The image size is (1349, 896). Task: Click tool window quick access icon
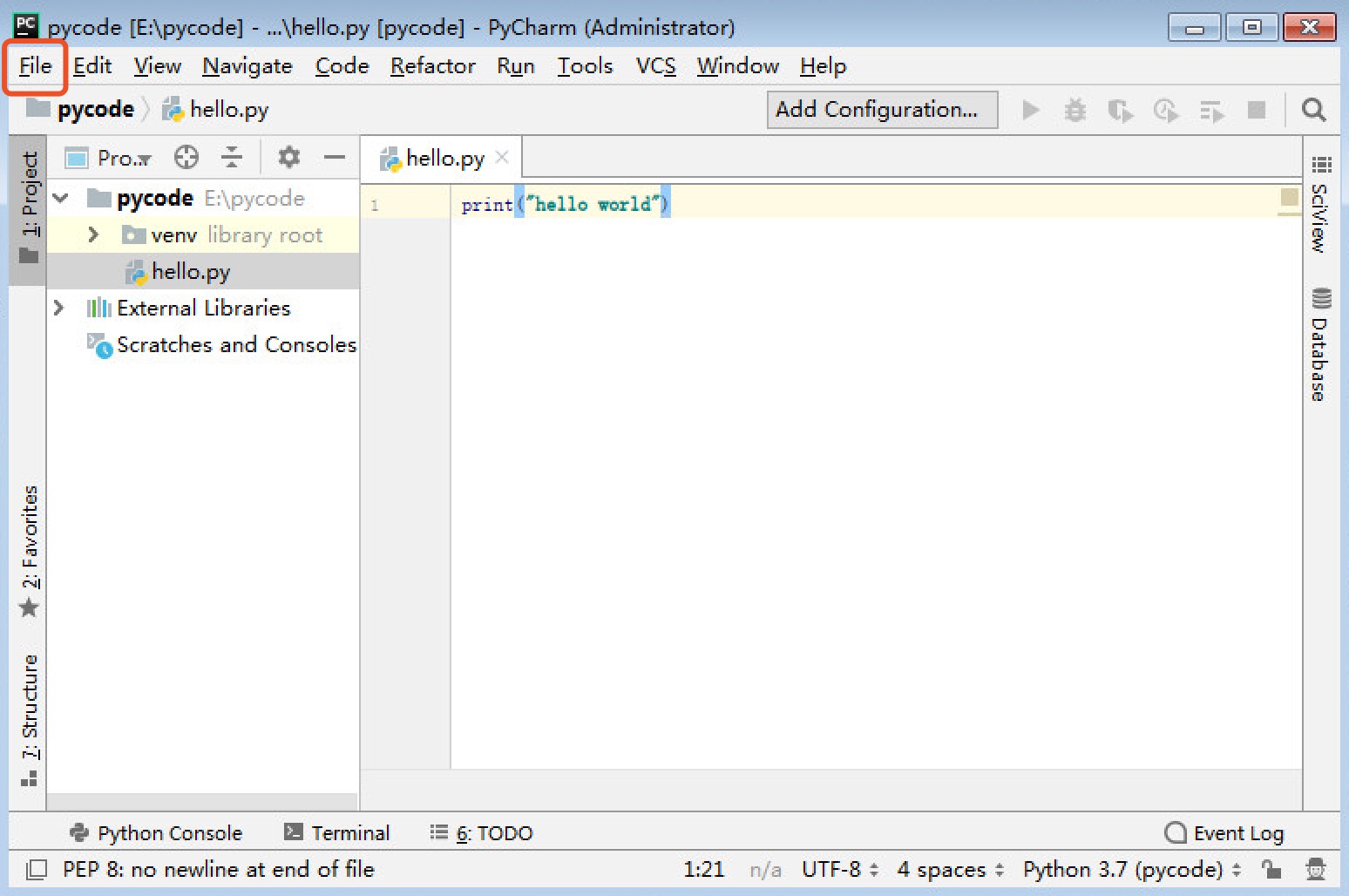pos(36,869)
